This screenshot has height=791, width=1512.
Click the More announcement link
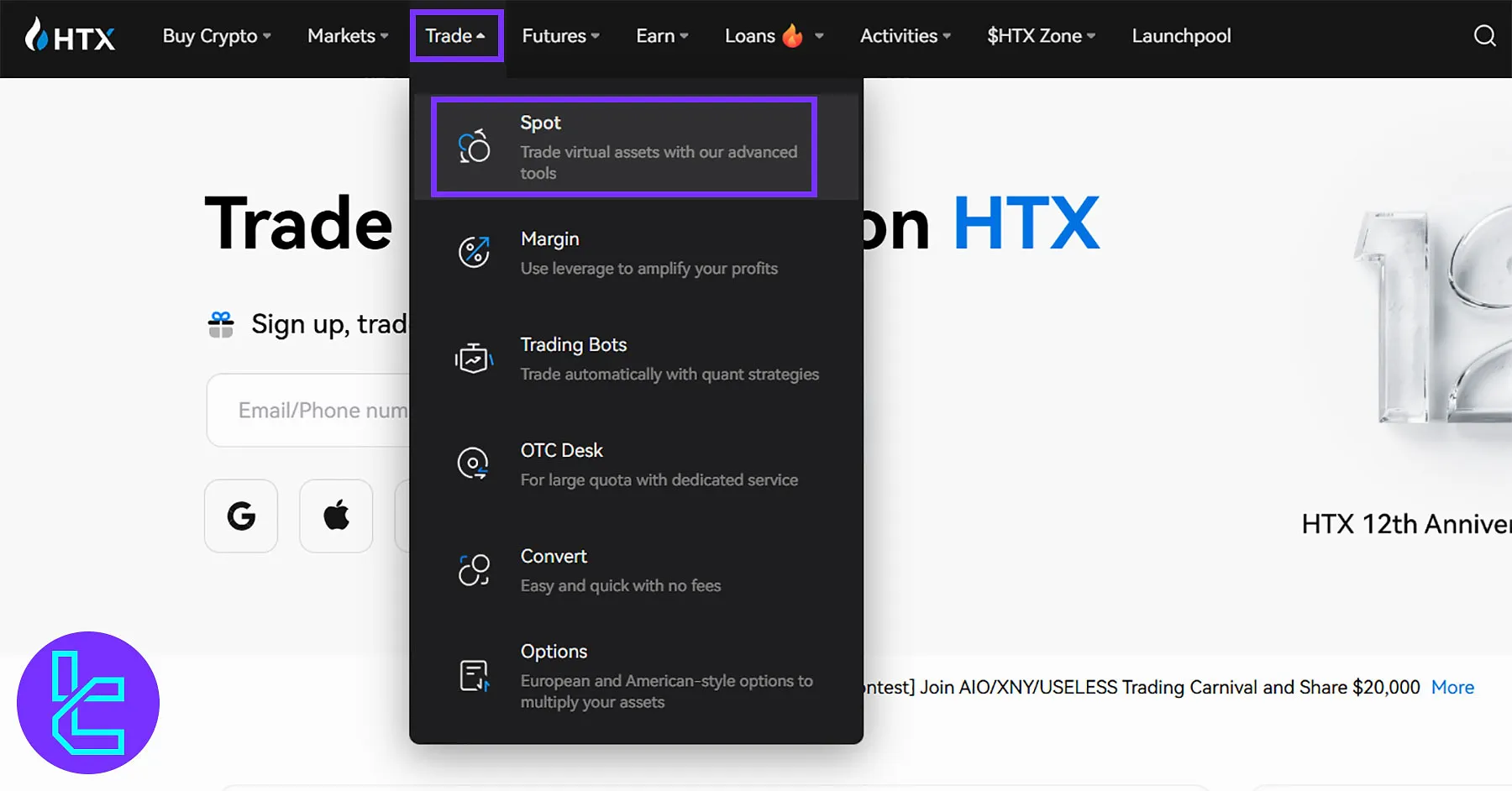(x=1452, y=687)
